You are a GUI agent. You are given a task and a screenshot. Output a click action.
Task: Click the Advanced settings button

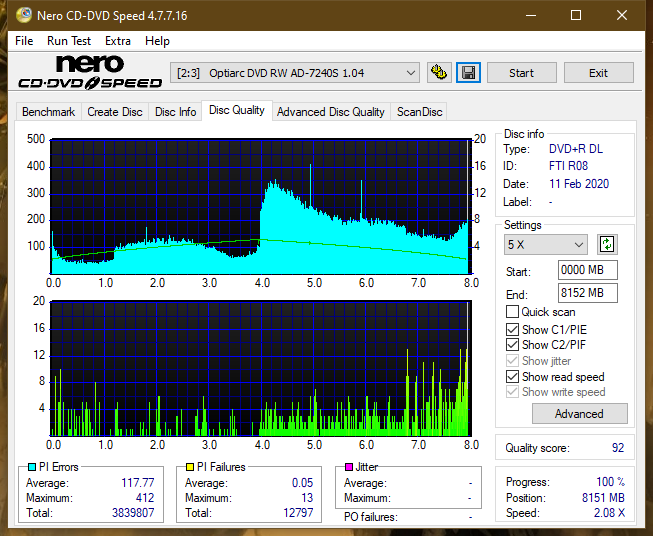(579, 414)
